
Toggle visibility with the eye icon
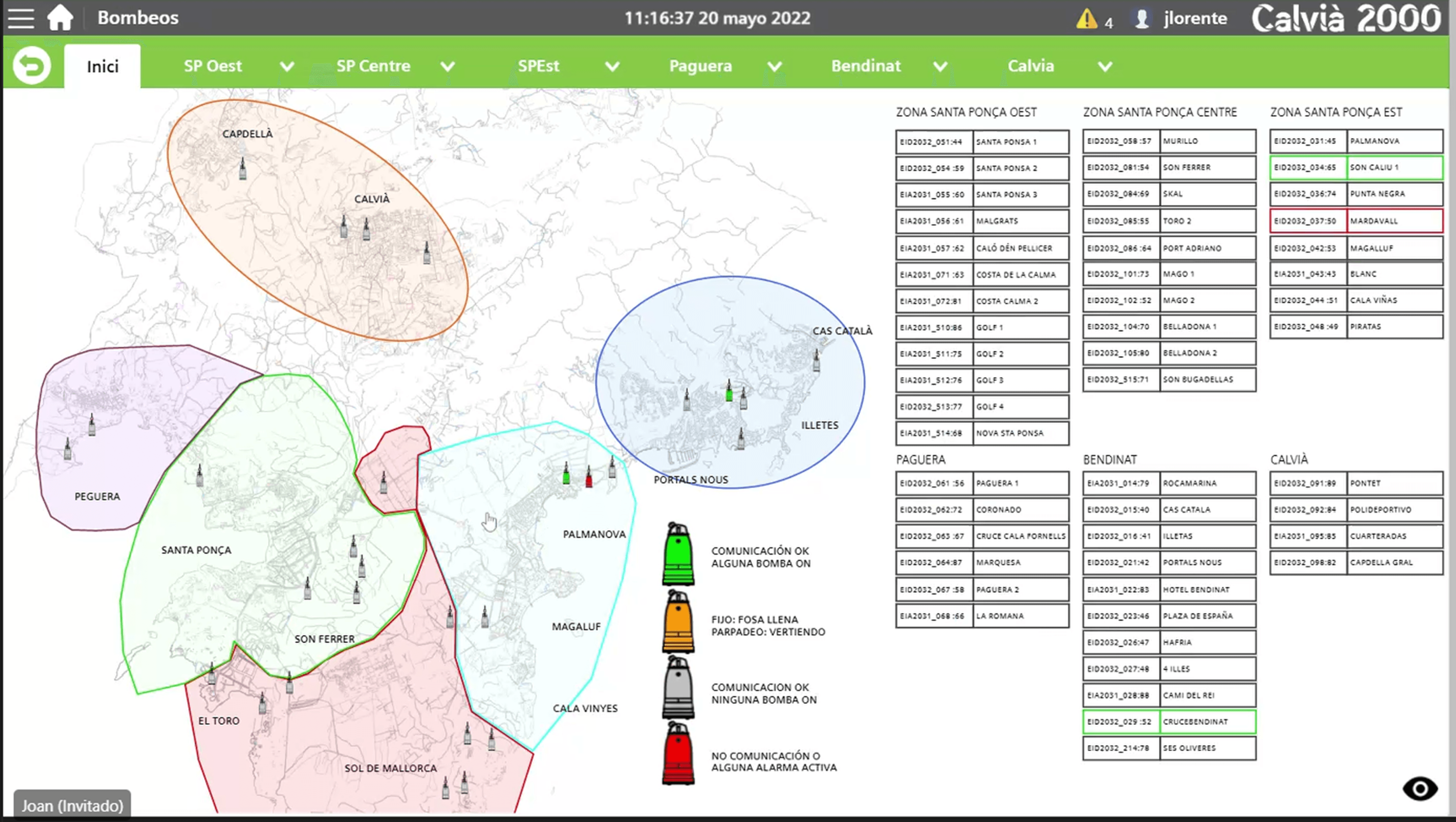point(1420,789)
